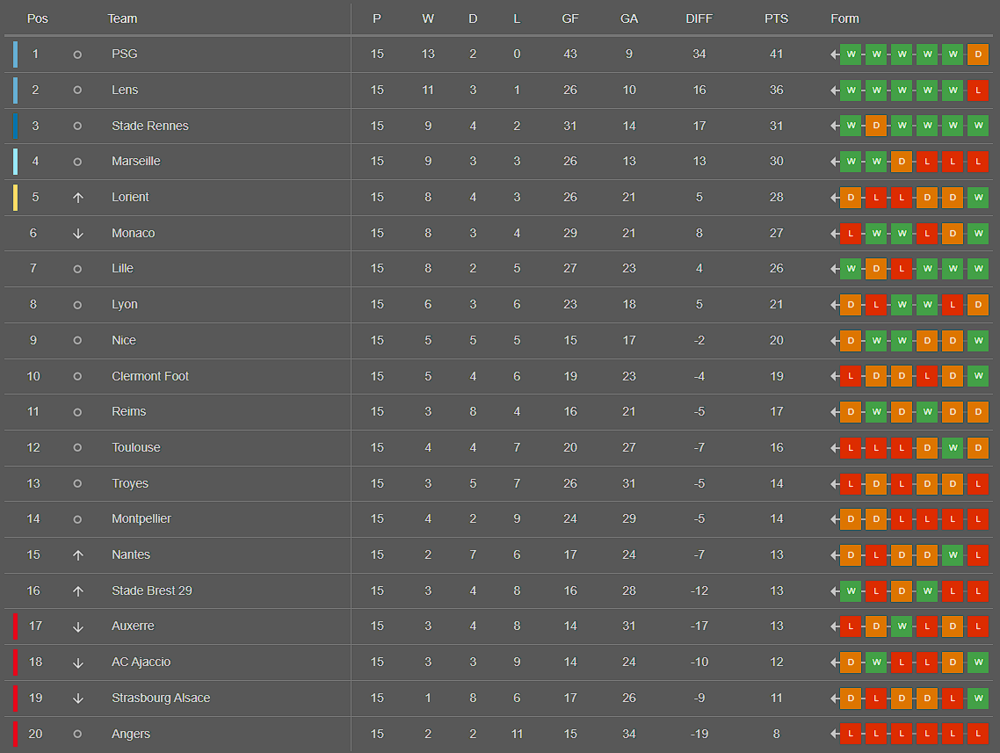
Task: Click Monaco's downward position change arrow
Action: [78, 233]
